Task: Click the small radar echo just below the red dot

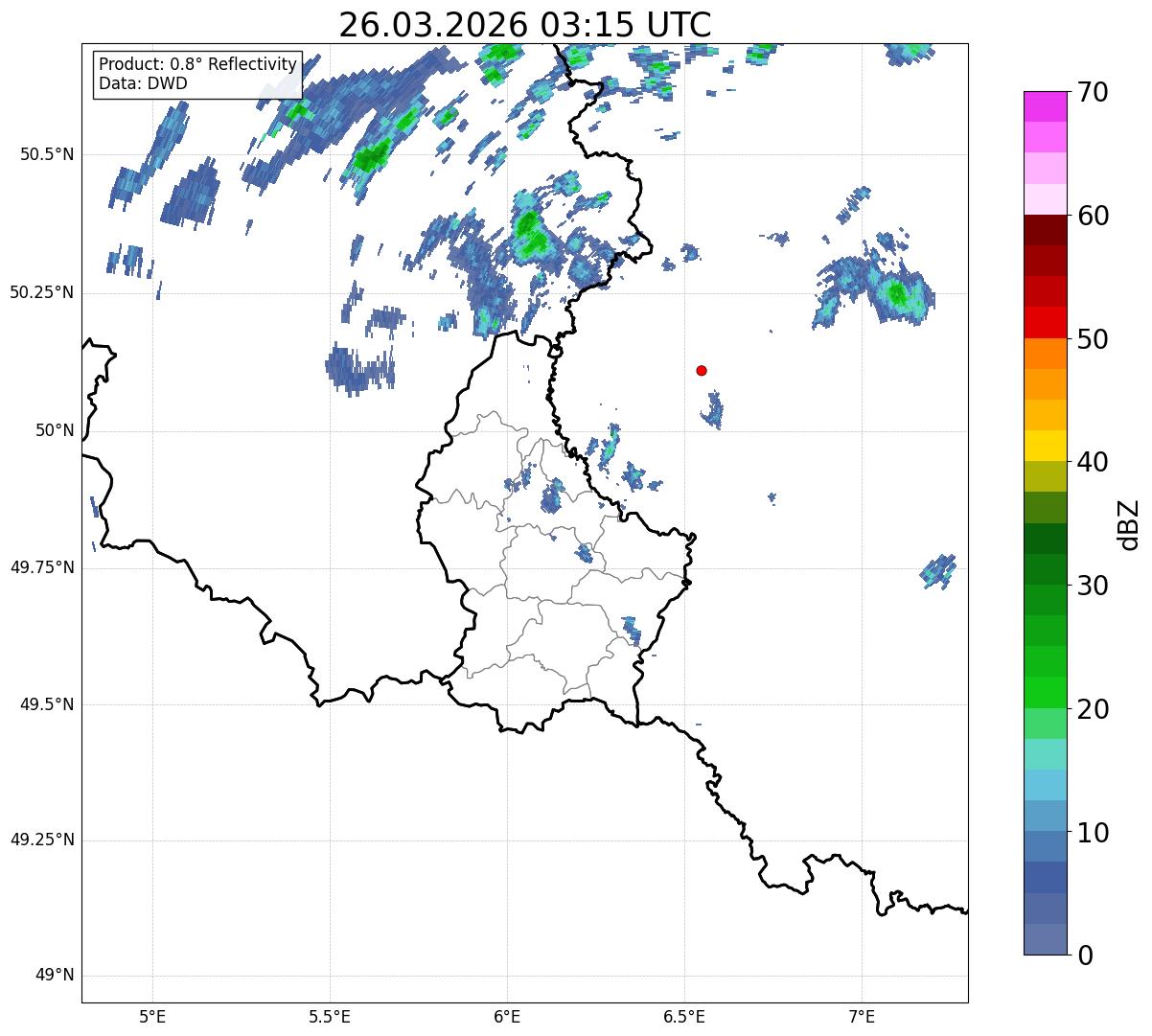Action: [x=712, y=410]
